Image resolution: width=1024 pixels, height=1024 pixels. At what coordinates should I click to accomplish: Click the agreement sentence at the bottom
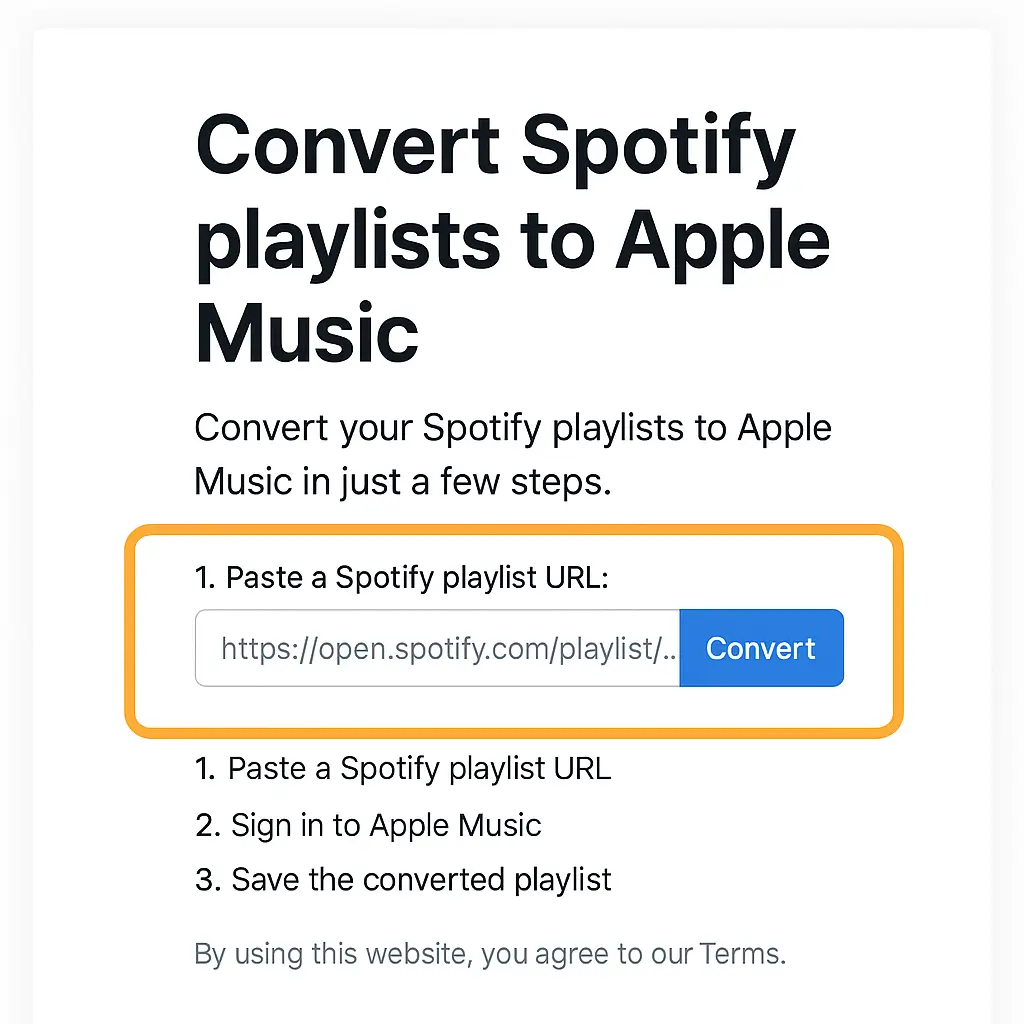click(x=490, y=953)
